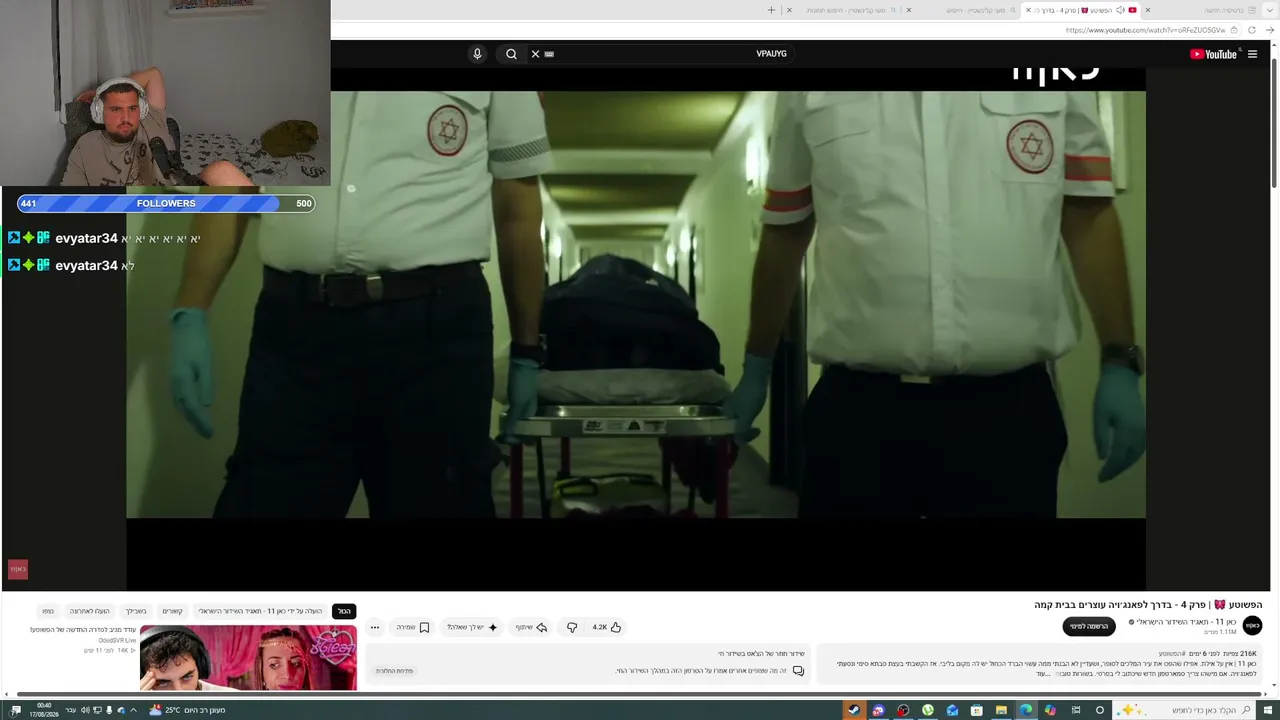This screenshot has width=1280, height=720.
Task: Select the הועלו לאחרונה filter chip
Action: coord(89,611)
